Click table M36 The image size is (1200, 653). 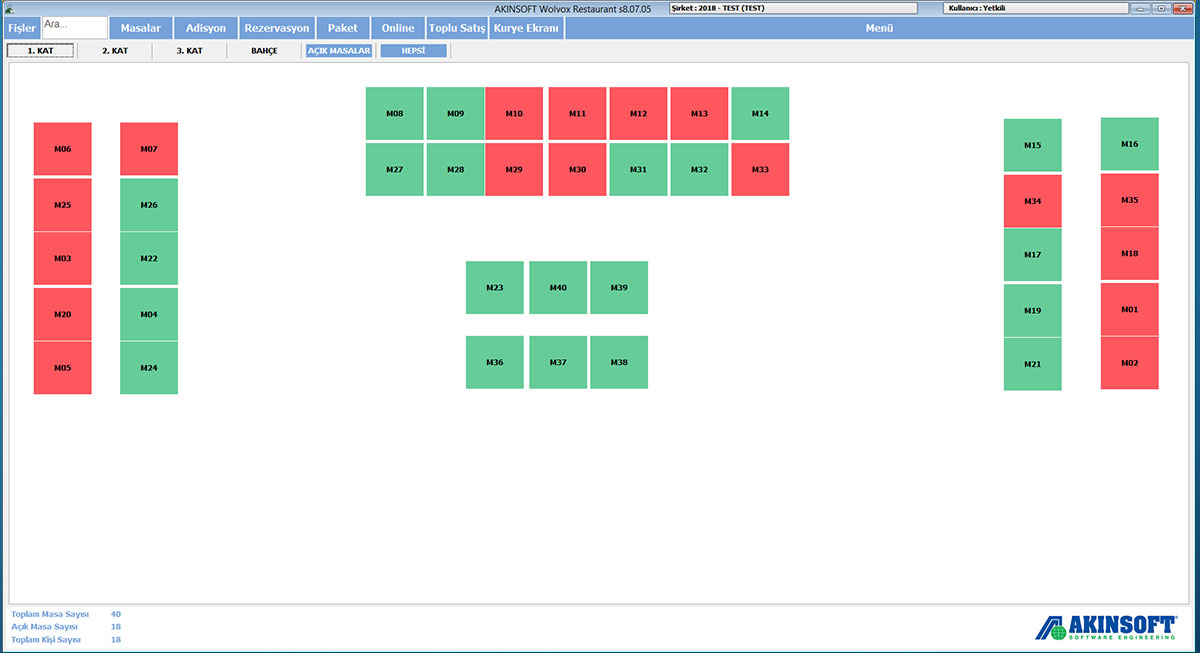coord(495,362)
